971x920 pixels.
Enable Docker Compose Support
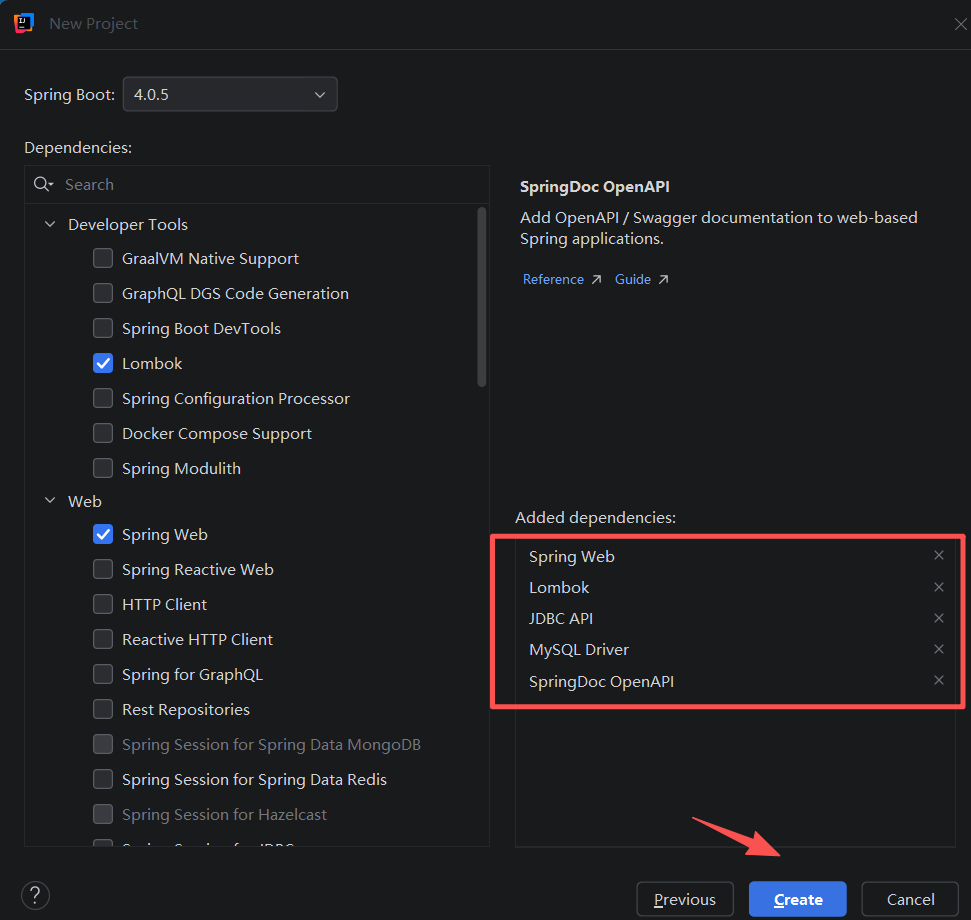tap(103, 433)
